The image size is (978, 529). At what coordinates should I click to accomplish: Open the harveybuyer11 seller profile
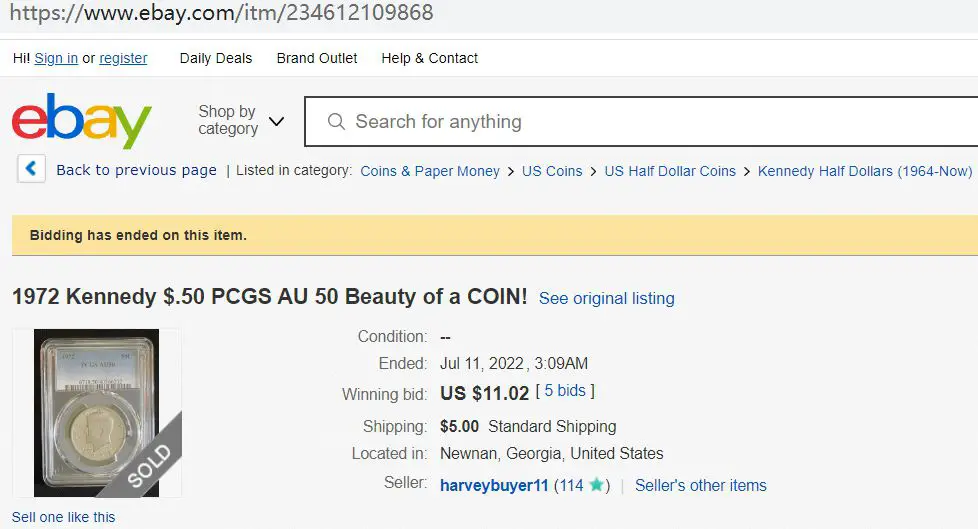(x=494, y=485)
